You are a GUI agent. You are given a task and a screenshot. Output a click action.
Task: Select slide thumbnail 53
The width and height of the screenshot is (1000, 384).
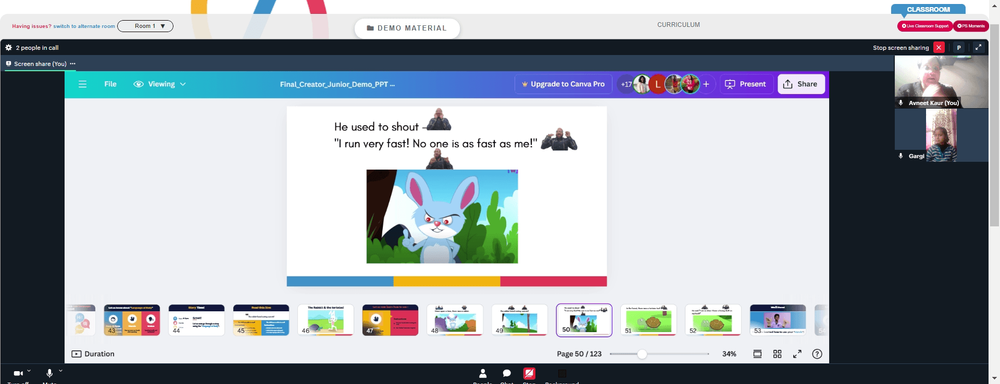click(777, 320)
